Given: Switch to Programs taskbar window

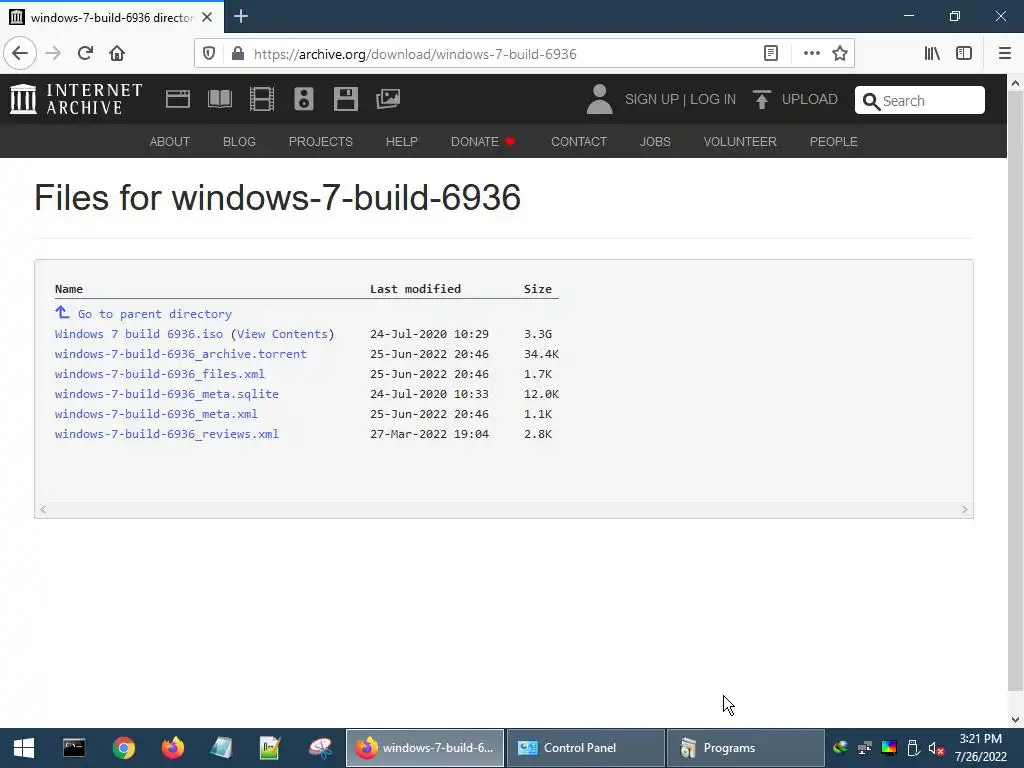Looking at the screenshot, I should pos(745,748).
